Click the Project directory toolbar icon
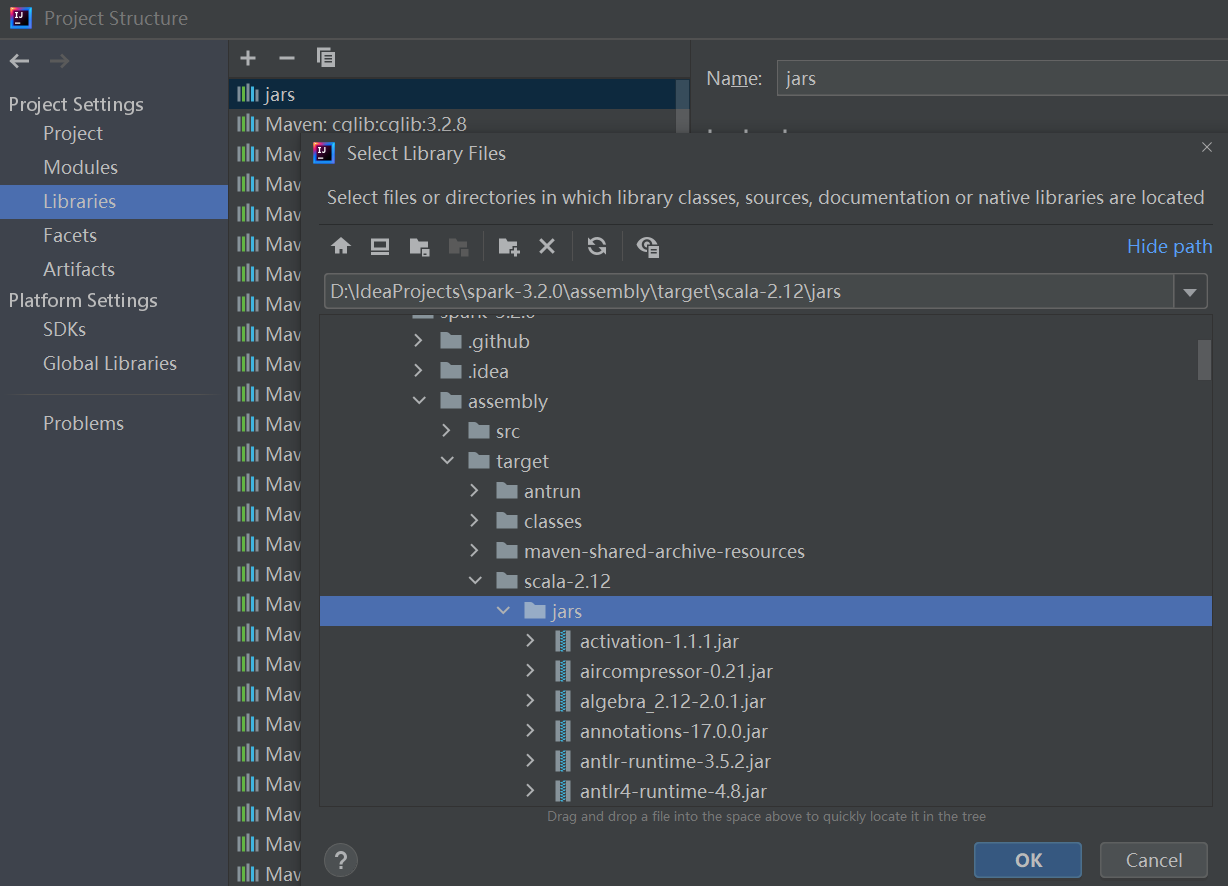Viewport: 1228px width, 886px height. (x=419, y=246)
